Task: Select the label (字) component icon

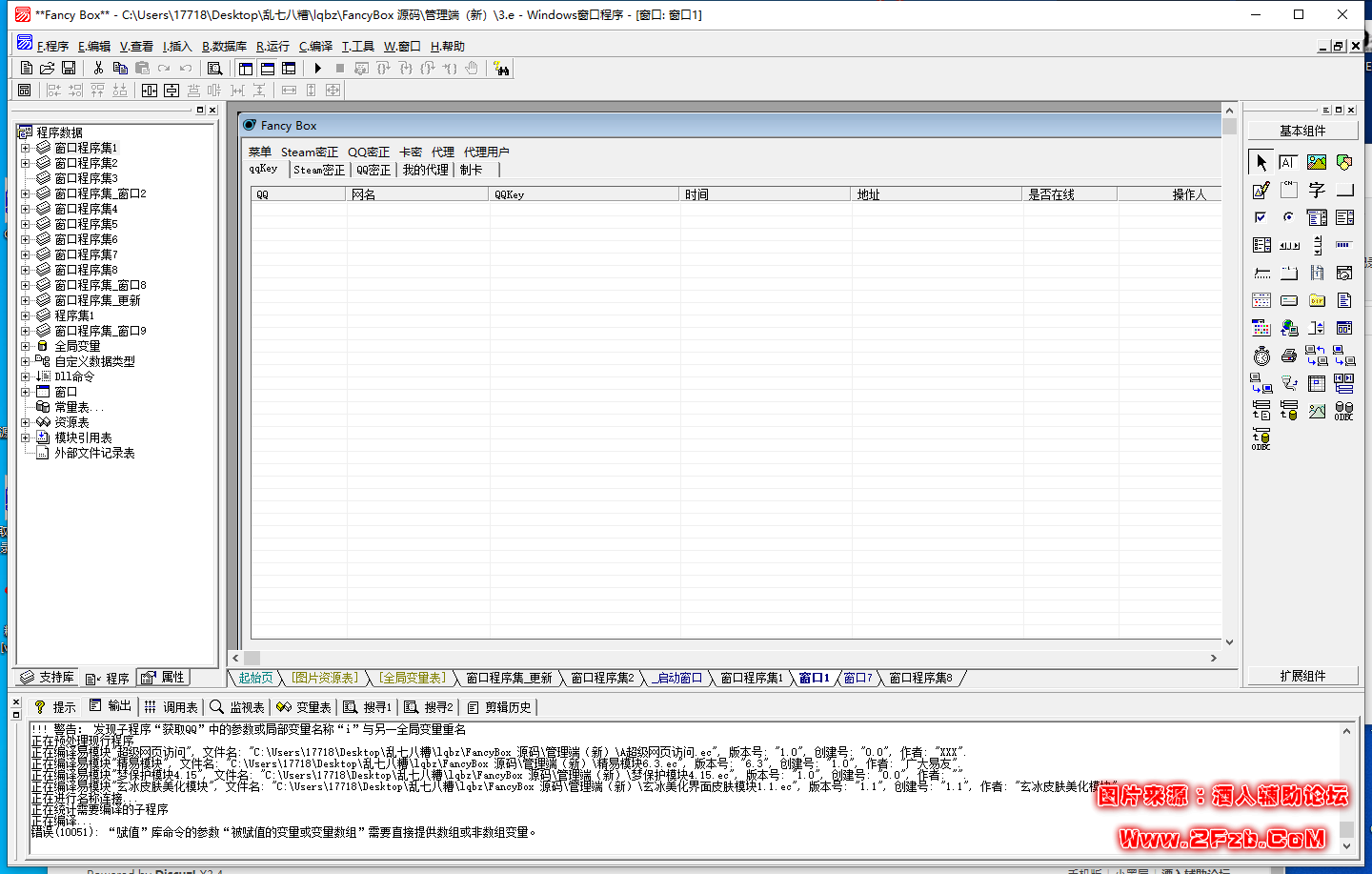Action: [1317, 191]
